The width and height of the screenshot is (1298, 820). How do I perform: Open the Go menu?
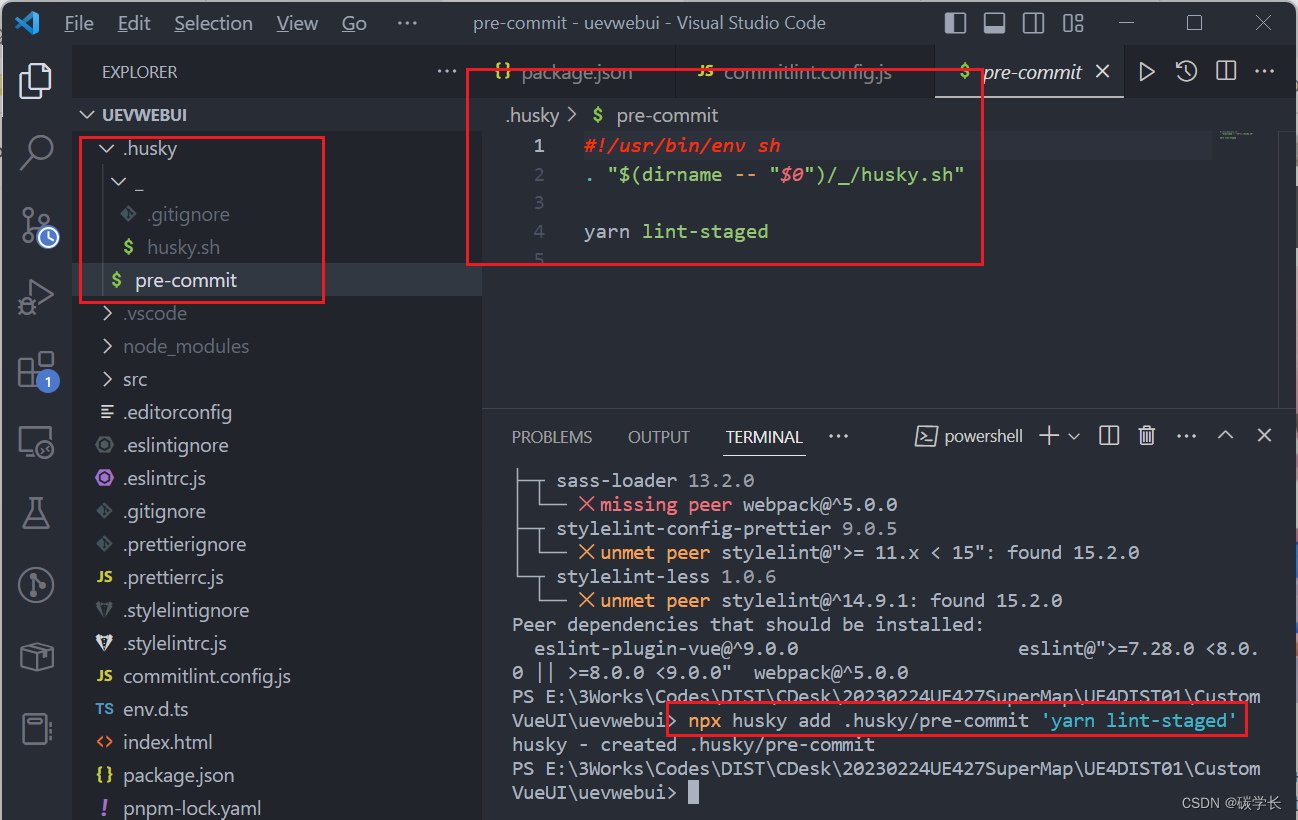click(x=354, y=23)
